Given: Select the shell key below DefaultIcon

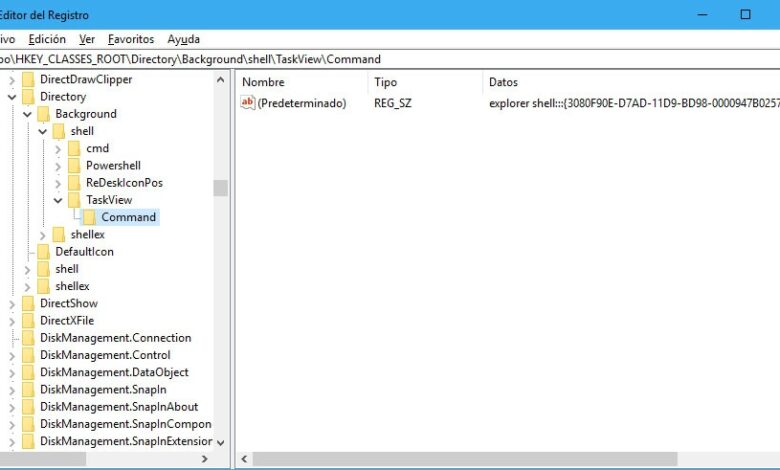Looking at the screenshot, I should [67, 269].
